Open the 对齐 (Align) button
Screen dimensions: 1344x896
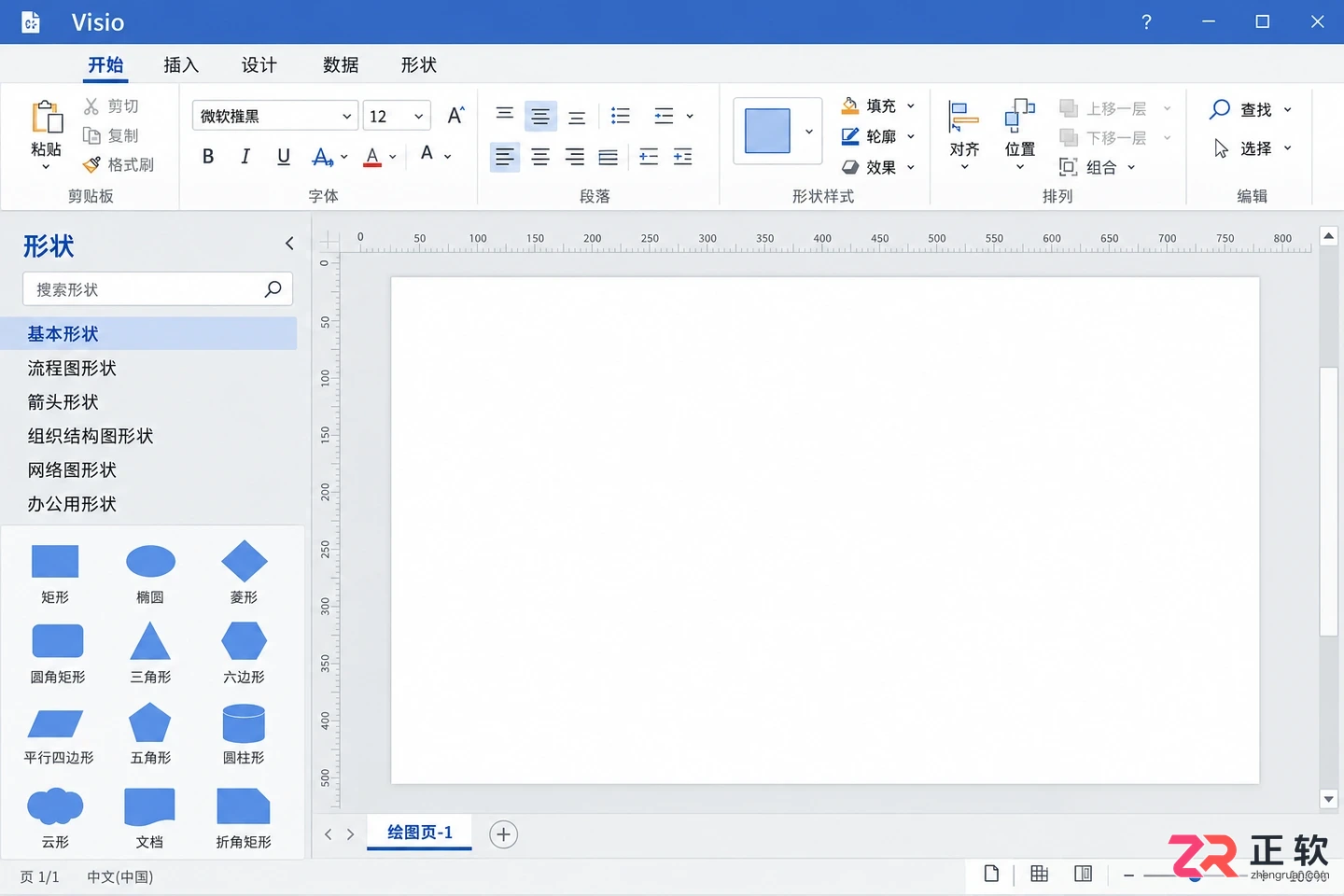click(964, 135)
